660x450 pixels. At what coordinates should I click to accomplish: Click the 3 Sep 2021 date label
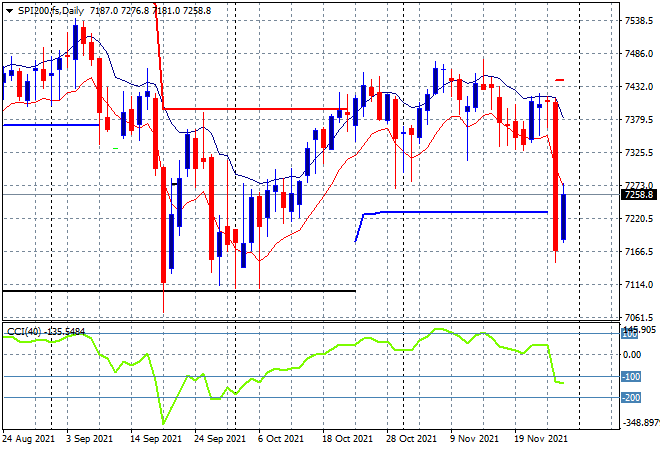(89, 439)
